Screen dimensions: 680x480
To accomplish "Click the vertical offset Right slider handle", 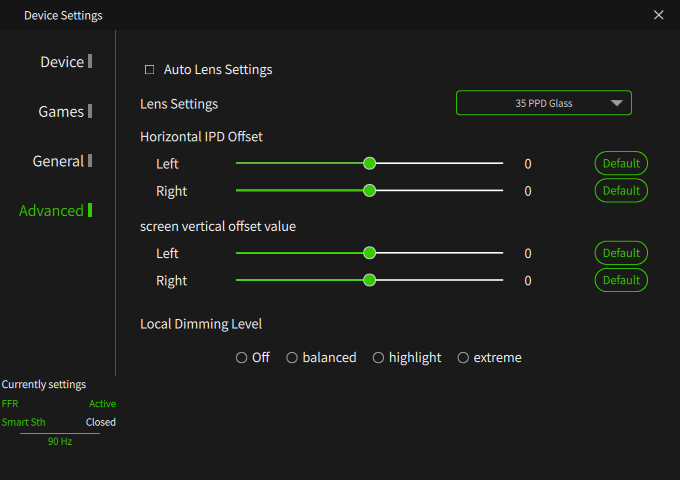I will click(x=369, y=280).
